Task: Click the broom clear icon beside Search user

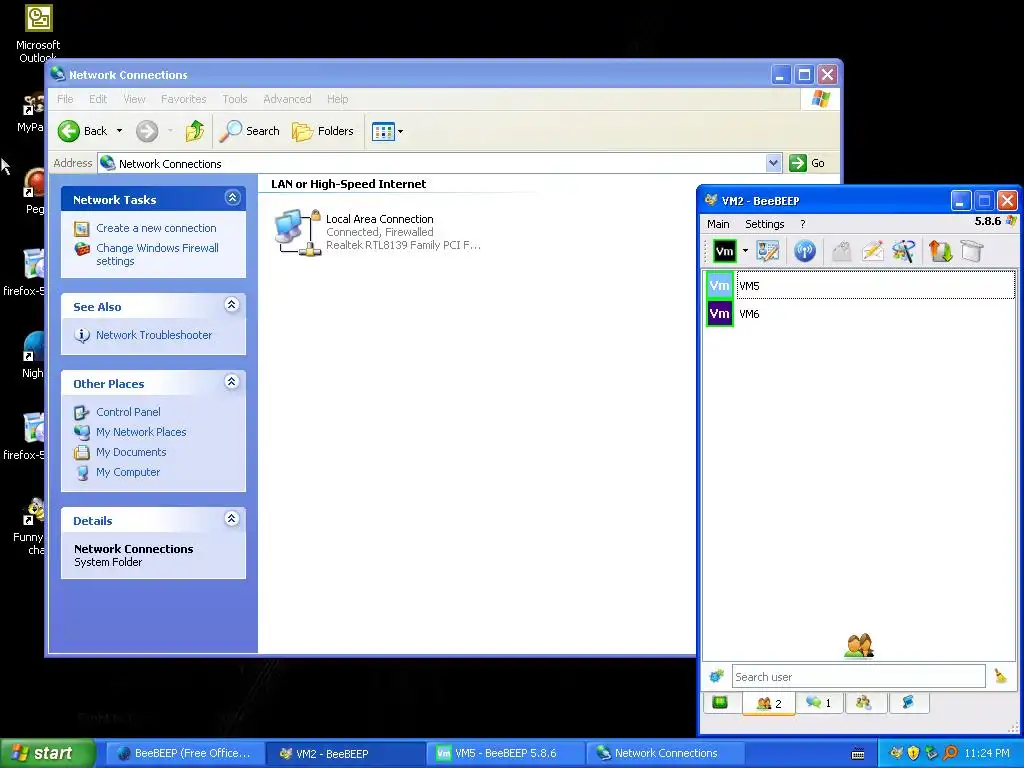Action: [1000, 677]
